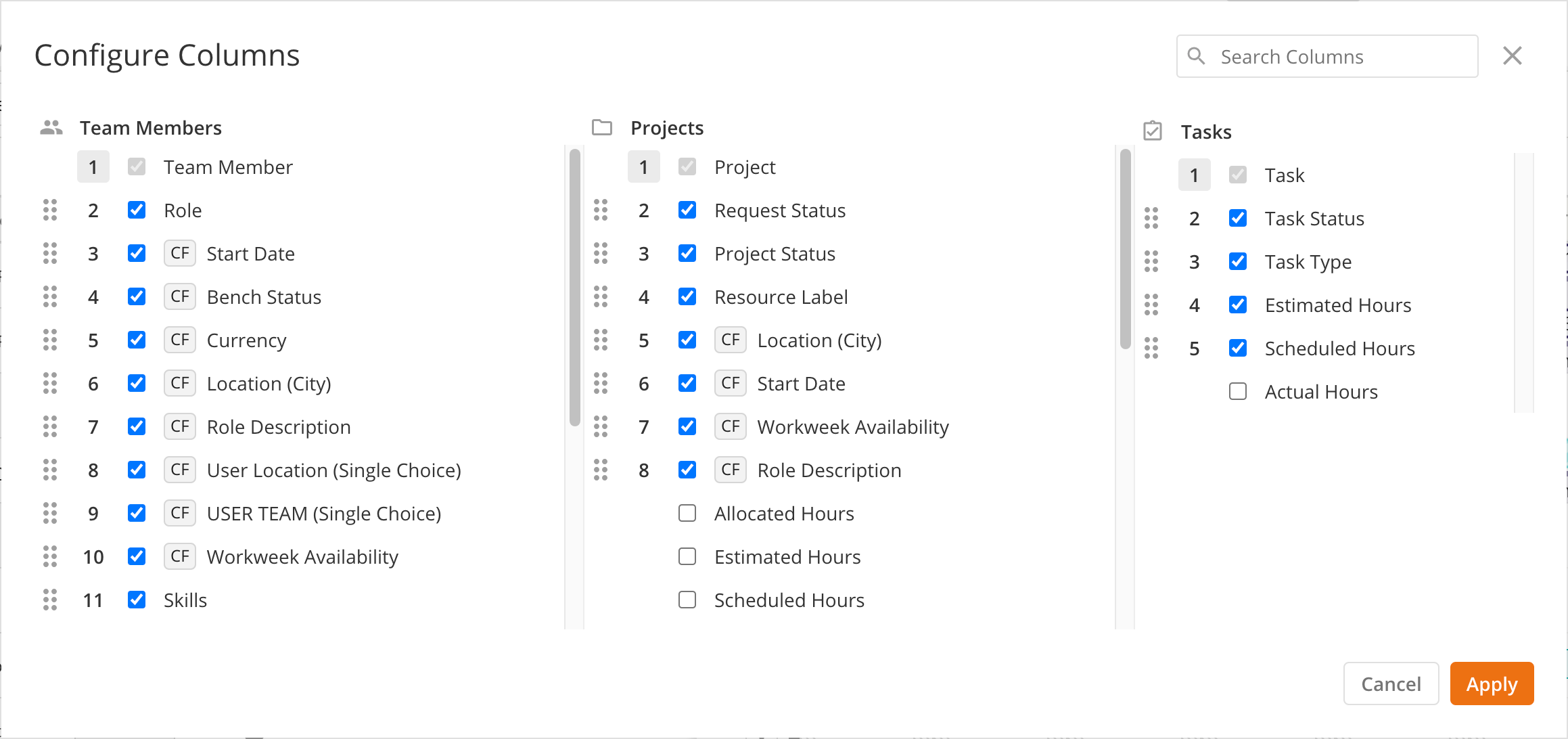
Task: Click CF badge beside Projects Workweek Availability
Action: [x=731, y=426]
